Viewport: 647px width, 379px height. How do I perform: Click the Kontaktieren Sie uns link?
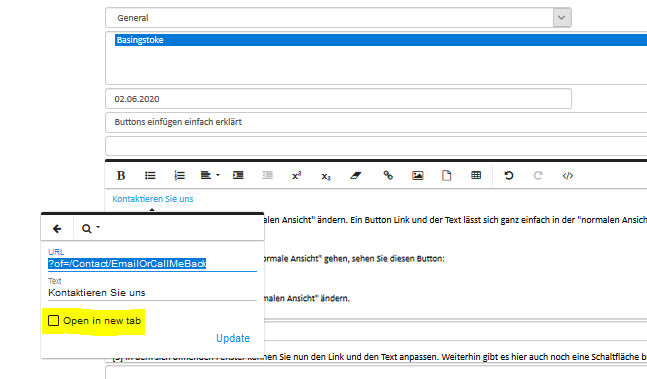click(x=153, y=199)
